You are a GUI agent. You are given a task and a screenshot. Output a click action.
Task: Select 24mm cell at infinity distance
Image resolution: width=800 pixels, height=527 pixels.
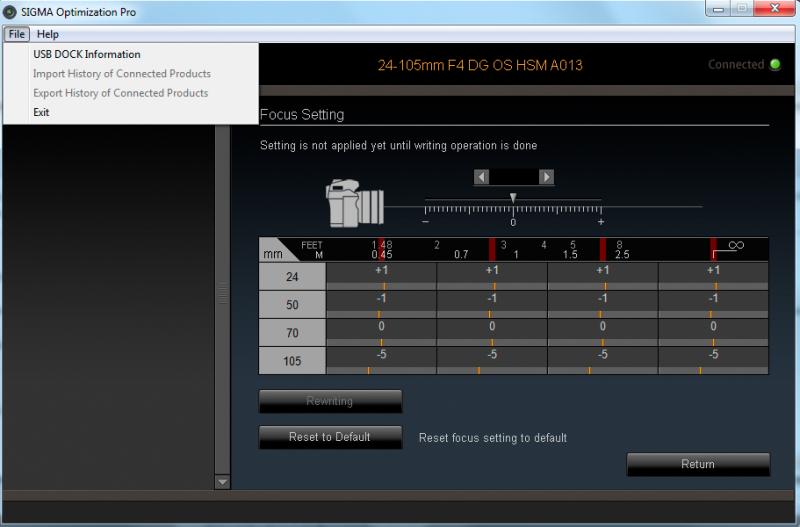pyautogui.click(x=713, y=277)
